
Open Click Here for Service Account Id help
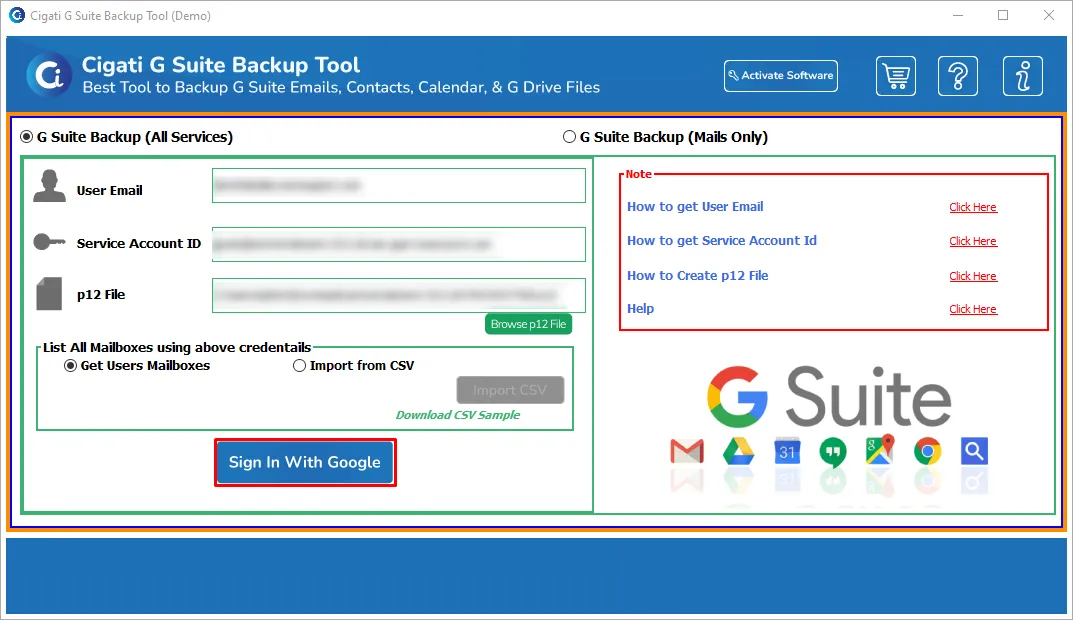coord(973,241)
